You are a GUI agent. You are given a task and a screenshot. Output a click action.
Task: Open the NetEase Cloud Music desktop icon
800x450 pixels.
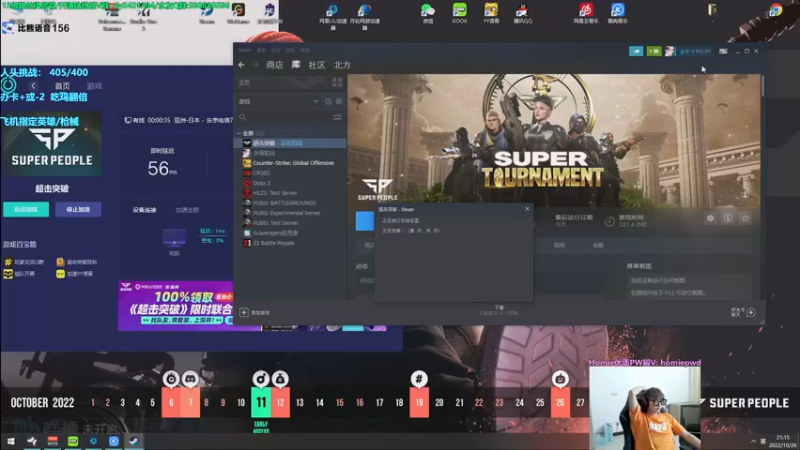click(x=586, y=13)
